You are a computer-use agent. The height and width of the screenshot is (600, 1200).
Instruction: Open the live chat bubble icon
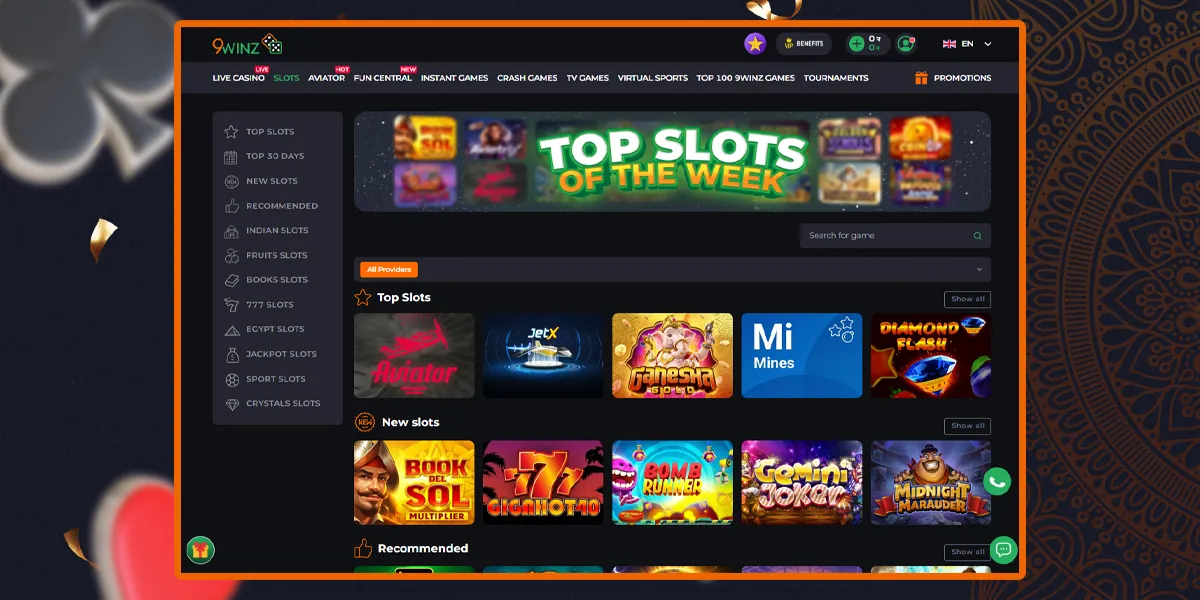(x=1003, y=549)
